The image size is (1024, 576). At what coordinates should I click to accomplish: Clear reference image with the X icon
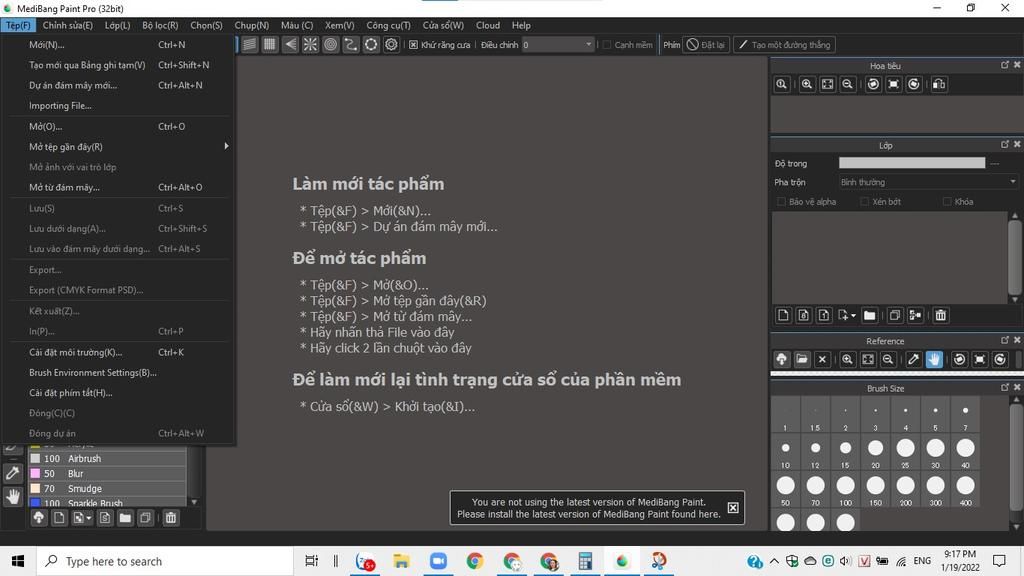tap(822, 359)
